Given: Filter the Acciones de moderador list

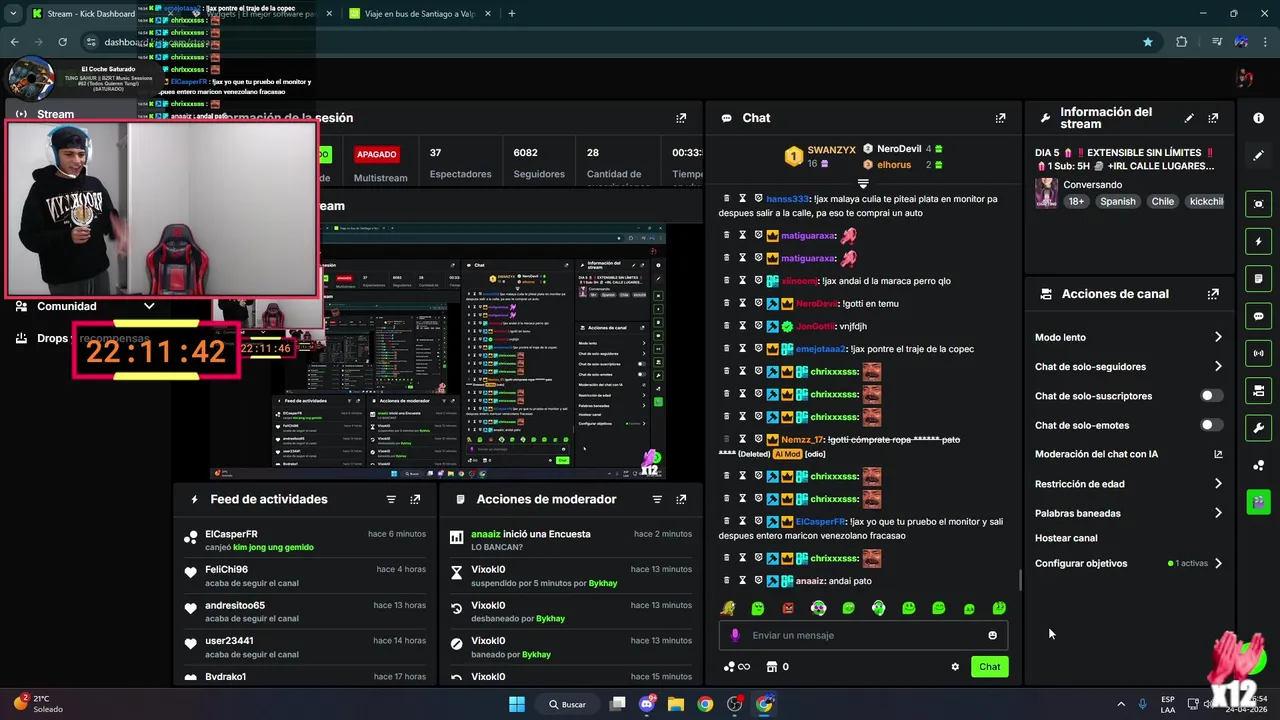Looking at the screenshot, I should pyautogui.click(x=657, y=499).
